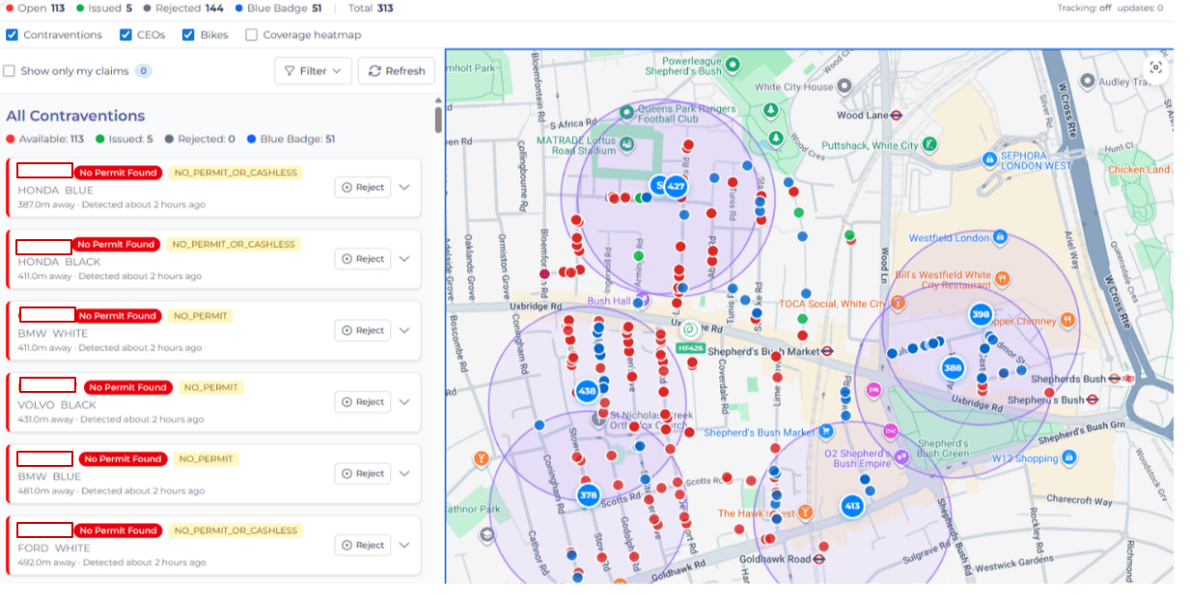Click St Nicholas Greek Orthodox Church pin
Screen dimensions: 1190x595
(x=600, y=416)
